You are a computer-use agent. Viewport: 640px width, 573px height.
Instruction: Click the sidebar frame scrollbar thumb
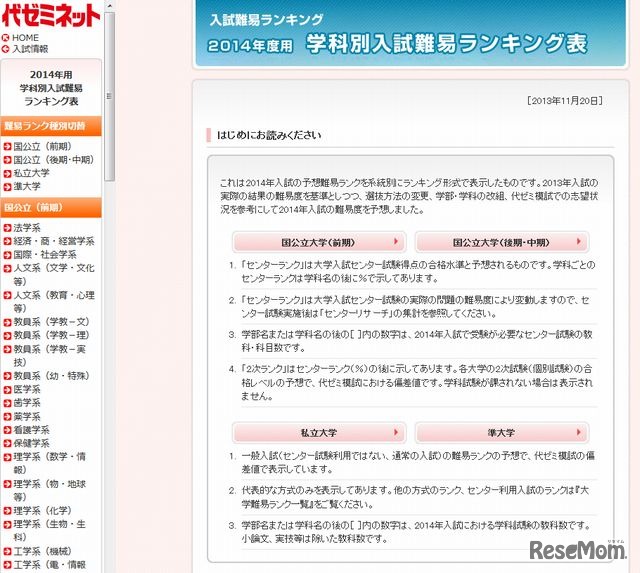(x=109, y=96)
